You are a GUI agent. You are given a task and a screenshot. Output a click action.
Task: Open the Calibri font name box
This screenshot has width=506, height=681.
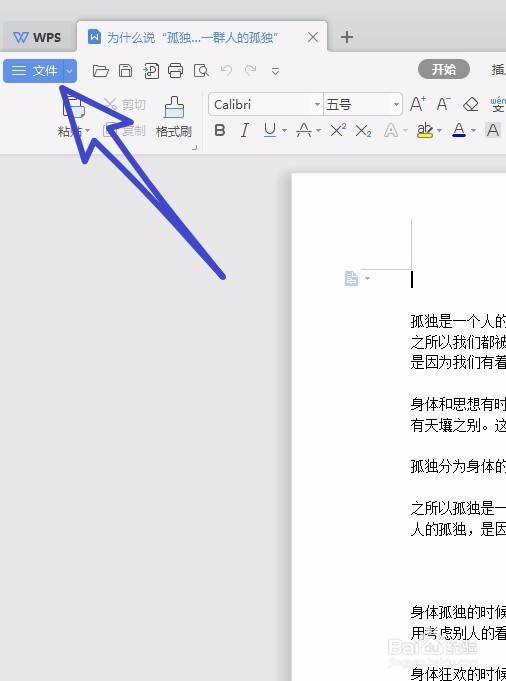point(266,105)
